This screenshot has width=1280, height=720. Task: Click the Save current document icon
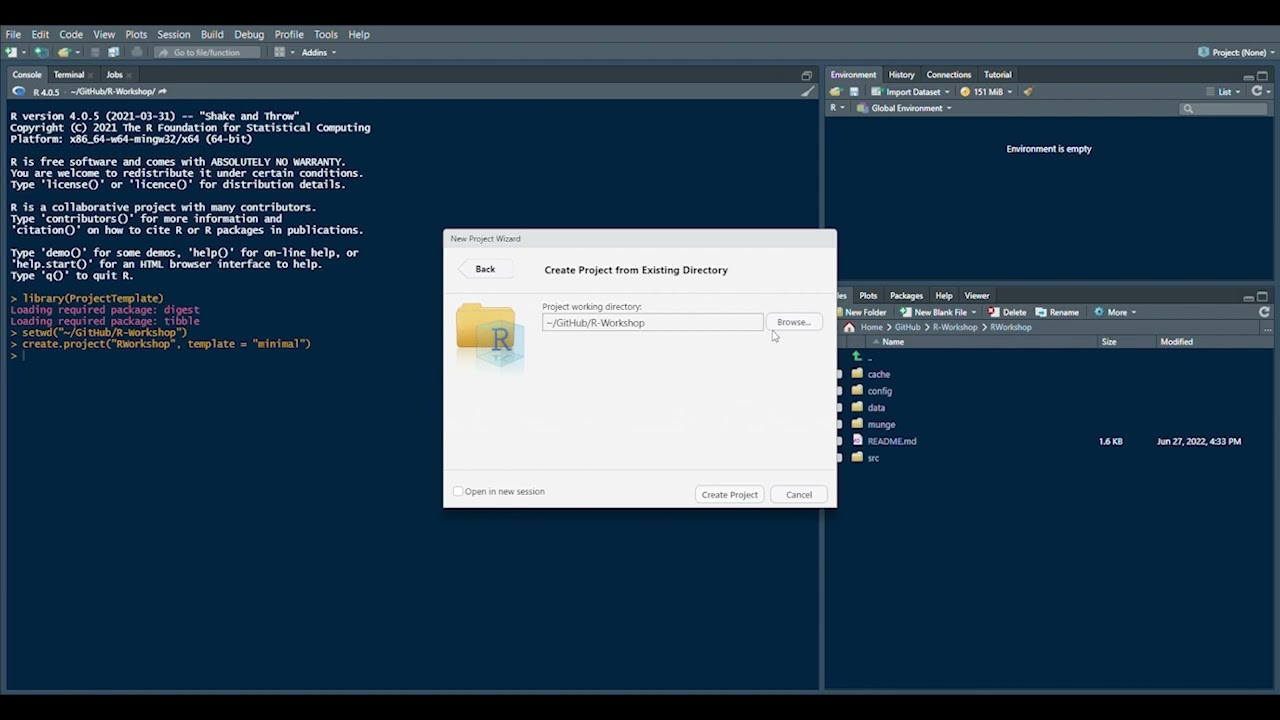(95, 52)
